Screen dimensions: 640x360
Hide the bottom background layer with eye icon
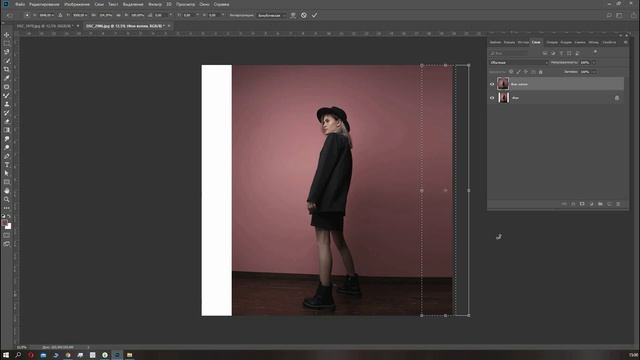click(x=492, y=98)
